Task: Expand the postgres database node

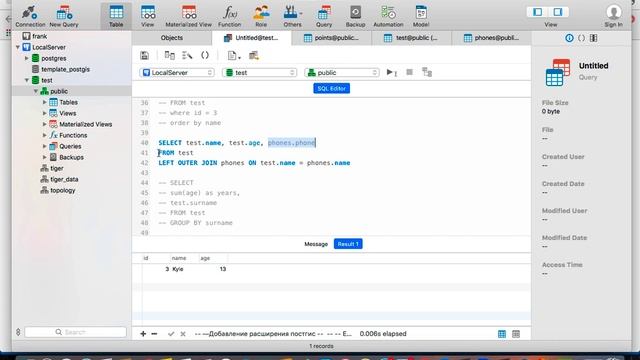Action: (x=27, y=58)
